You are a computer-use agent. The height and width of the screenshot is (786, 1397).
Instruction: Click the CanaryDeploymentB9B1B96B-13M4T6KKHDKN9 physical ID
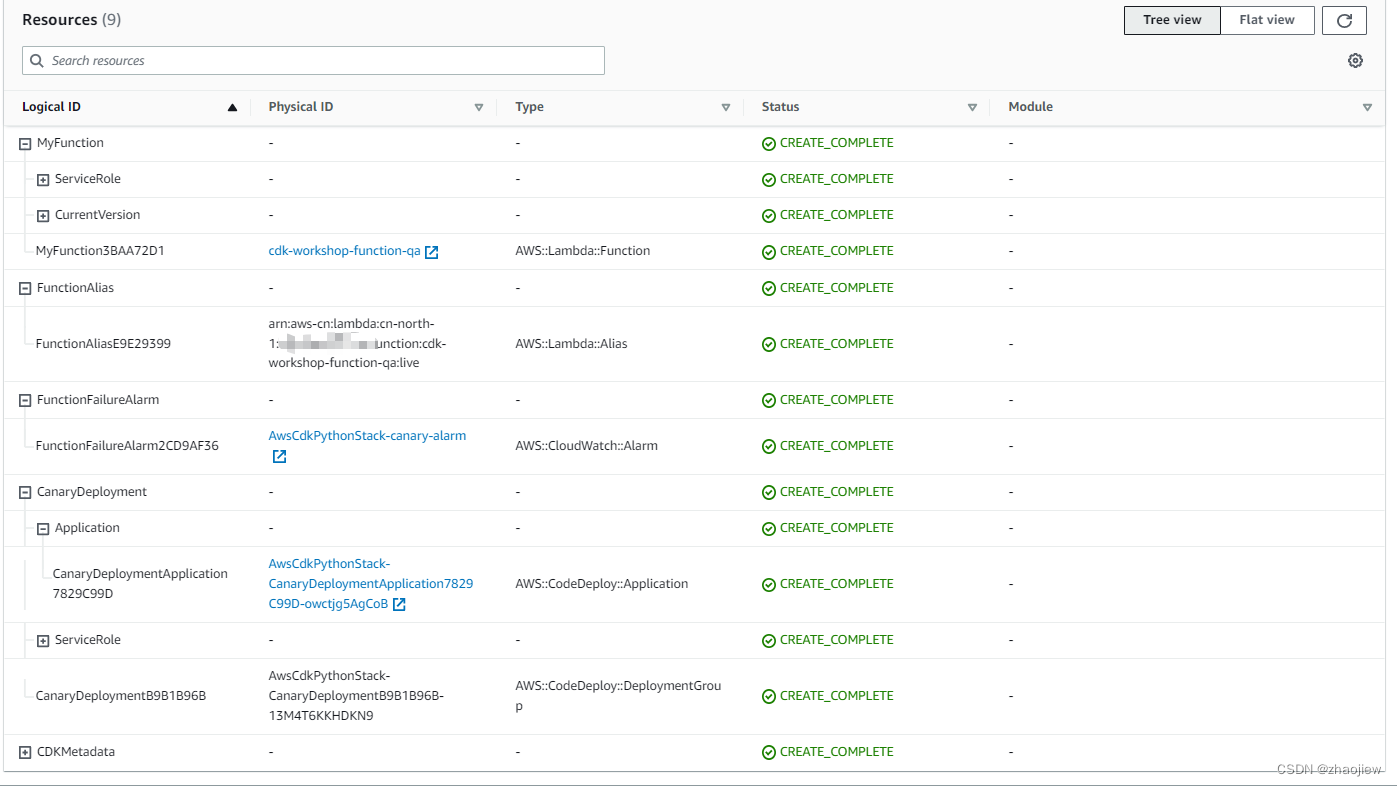click(356, 696)
